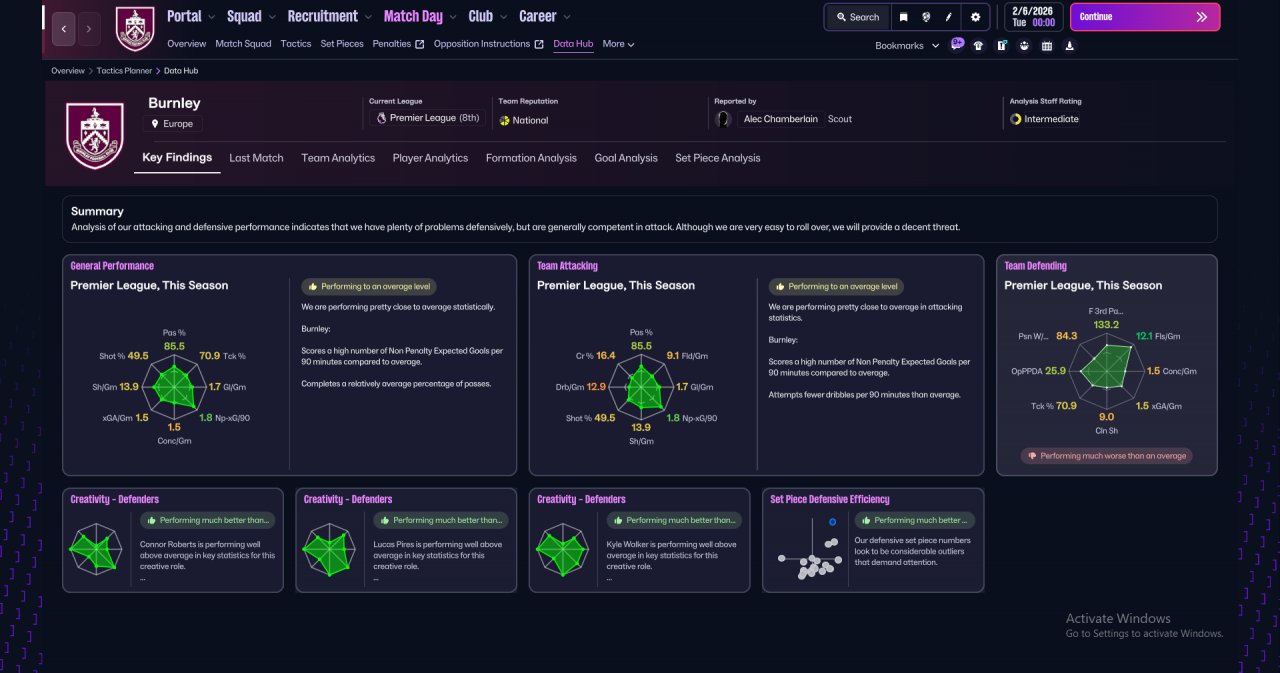Image resolution: width=1280 pixels, height=673 pixels.
Task: Click the shirt kit shortcut icon
Action: pos(978,45)
